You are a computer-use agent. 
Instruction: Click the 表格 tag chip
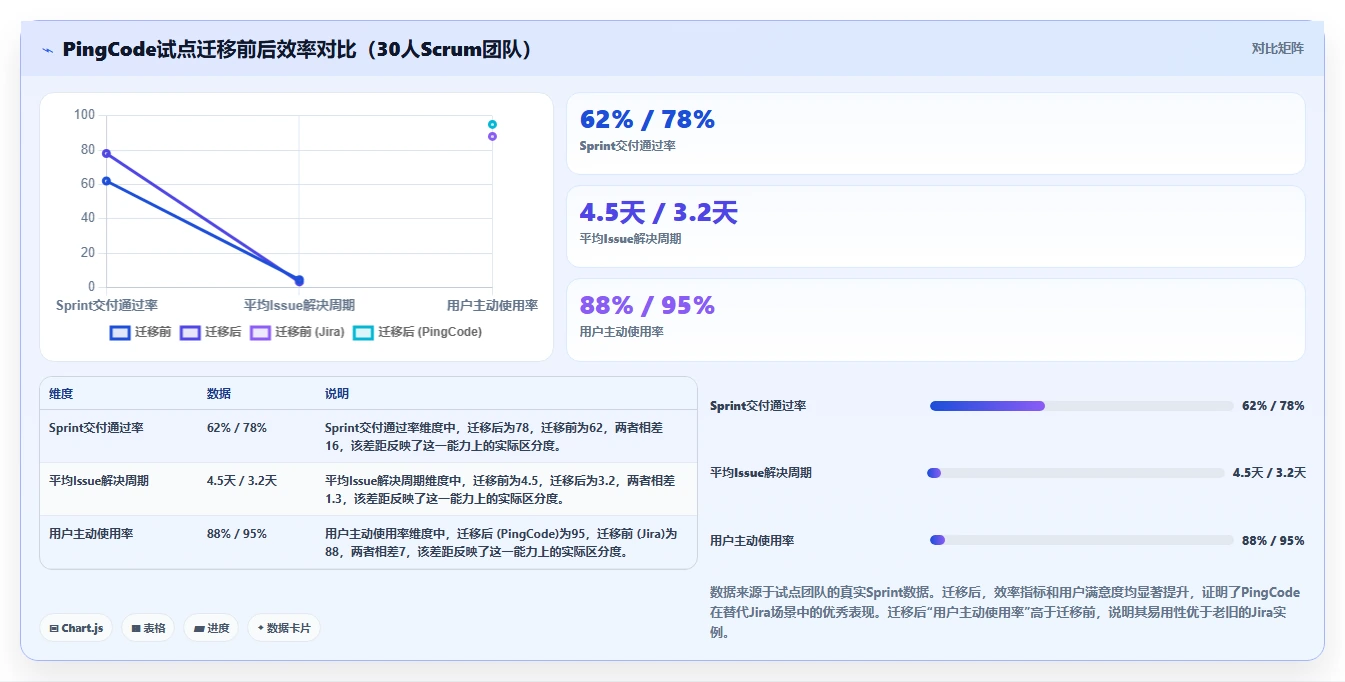click(149, 628)
